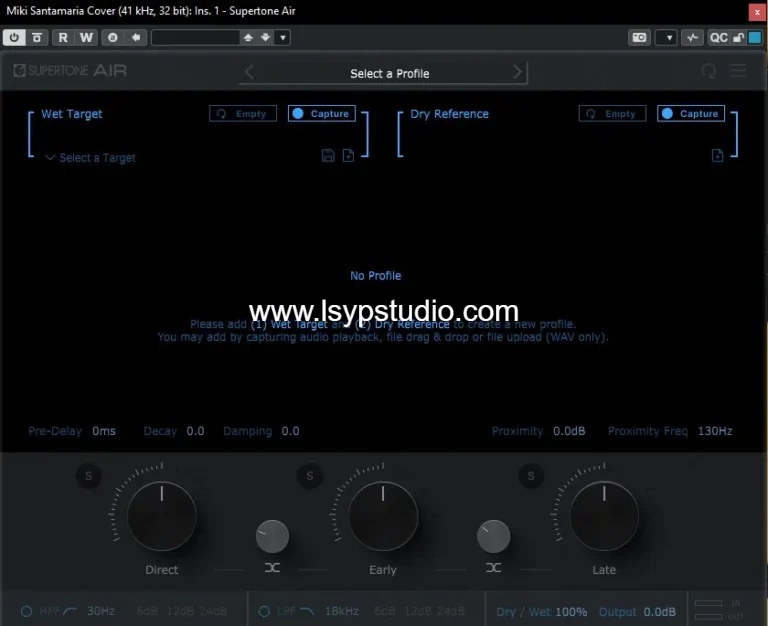
Task: Toggle the plugin power bypass button
Action: pyautogui.click(x=14, y=37)
